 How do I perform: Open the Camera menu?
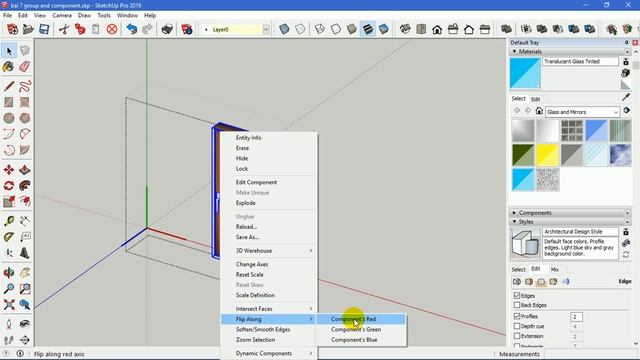[x=62, y=16]
